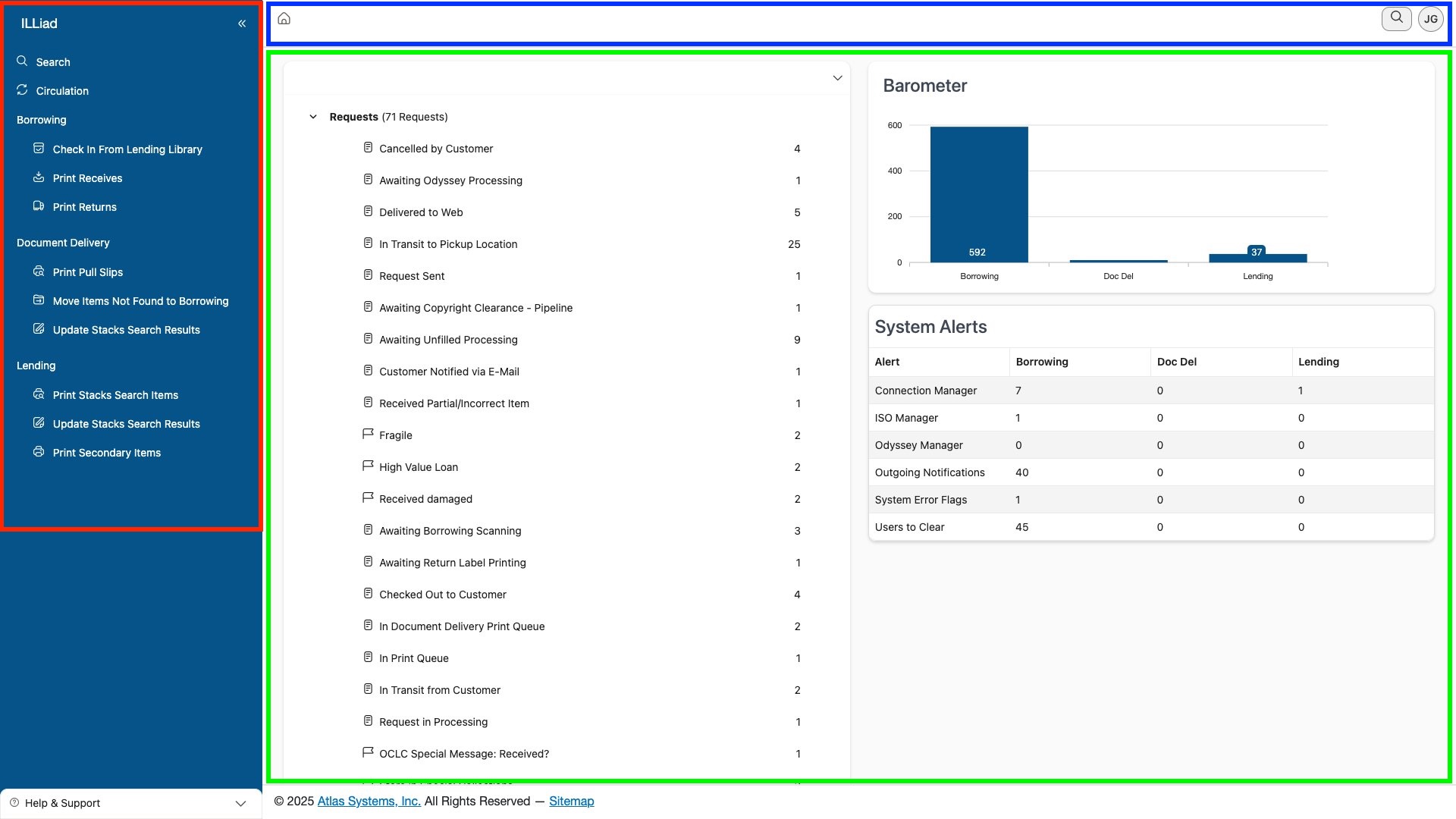Open the Atlas Systems, Inc. link
Image resolution: width=1456 pixels, height=819 pixels.
pyautogui.click(x=369, y=801)
